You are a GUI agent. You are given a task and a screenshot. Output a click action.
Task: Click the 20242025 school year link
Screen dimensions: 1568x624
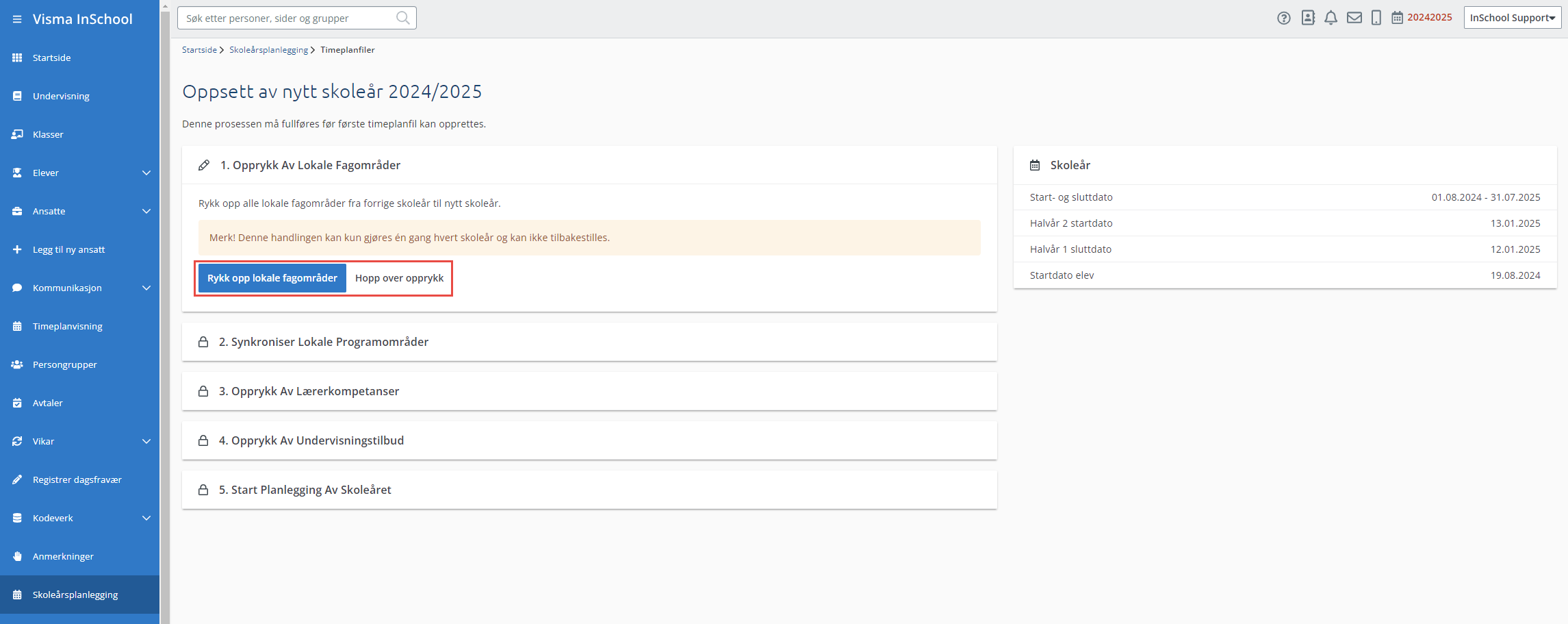[x=1430, y=17]
